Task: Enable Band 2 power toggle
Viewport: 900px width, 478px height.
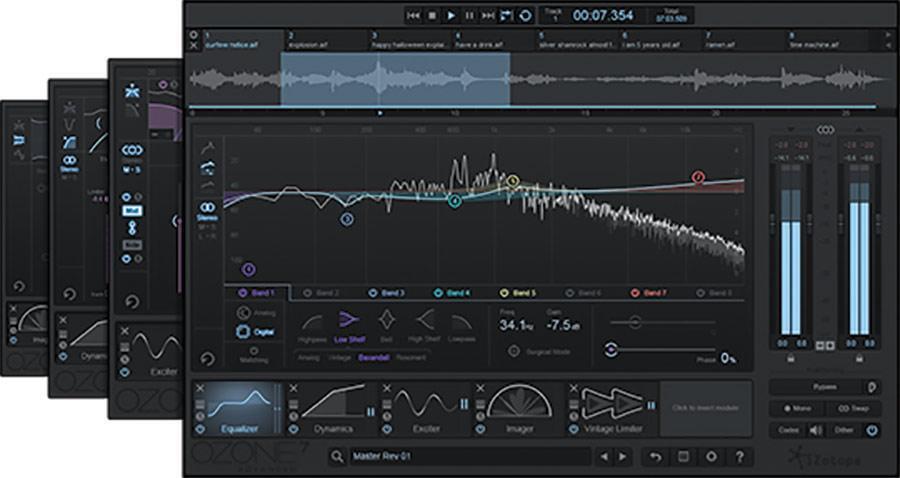Action: tap(307, 293)
